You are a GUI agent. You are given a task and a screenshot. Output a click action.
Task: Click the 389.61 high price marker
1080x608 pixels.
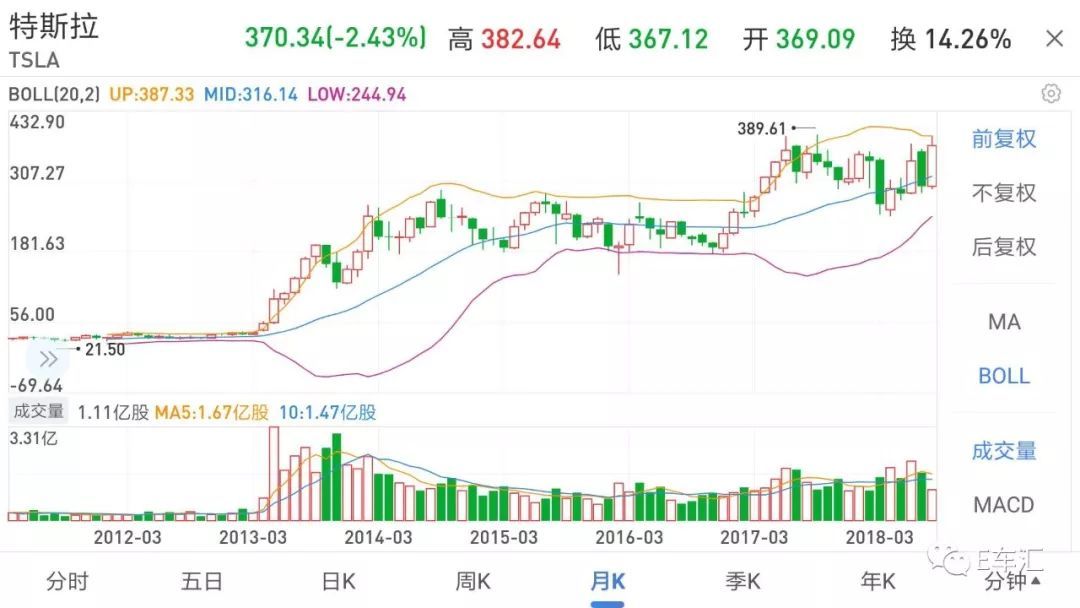pos(763,129)
